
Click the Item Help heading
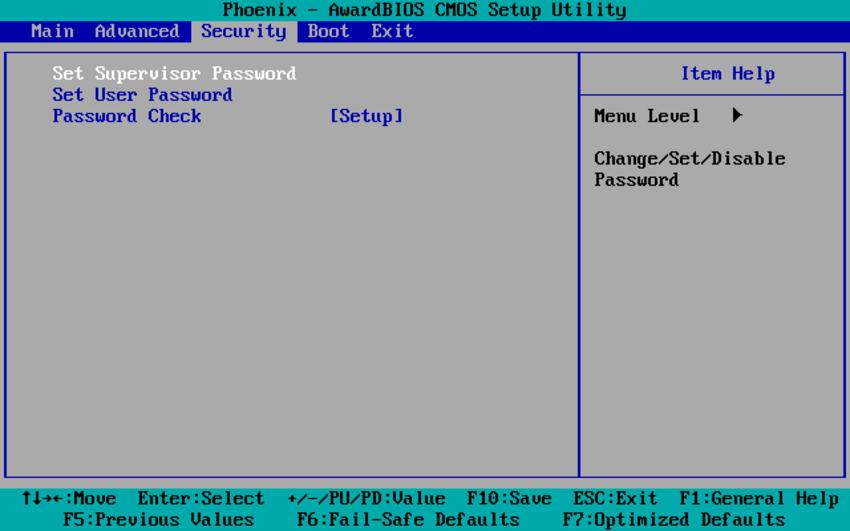point(727,74)
